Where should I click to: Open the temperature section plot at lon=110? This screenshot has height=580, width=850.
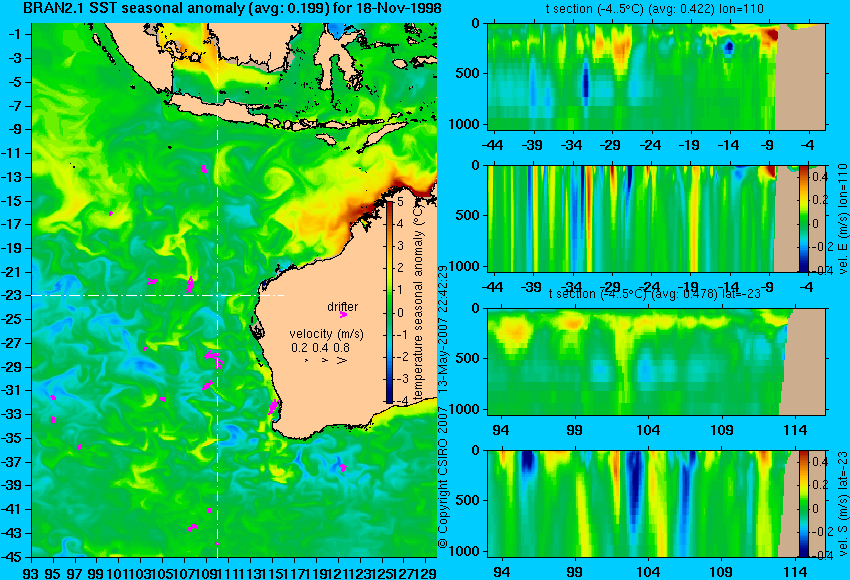point(656,76)
